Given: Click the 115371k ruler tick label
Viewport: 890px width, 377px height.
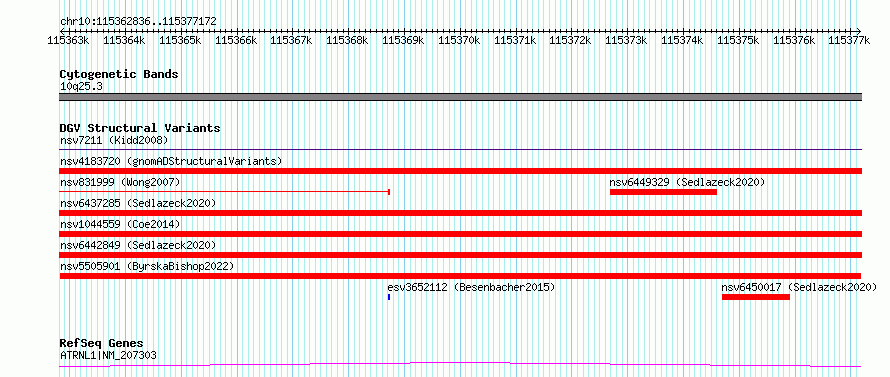Looking at the screenshot, I should coord(515,40).
